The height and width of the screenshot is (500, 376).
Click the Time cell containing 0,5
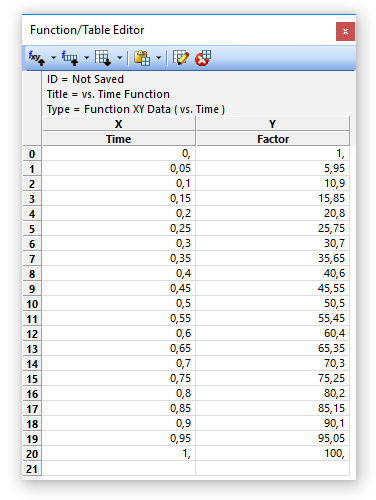click(x=119, y=303)
